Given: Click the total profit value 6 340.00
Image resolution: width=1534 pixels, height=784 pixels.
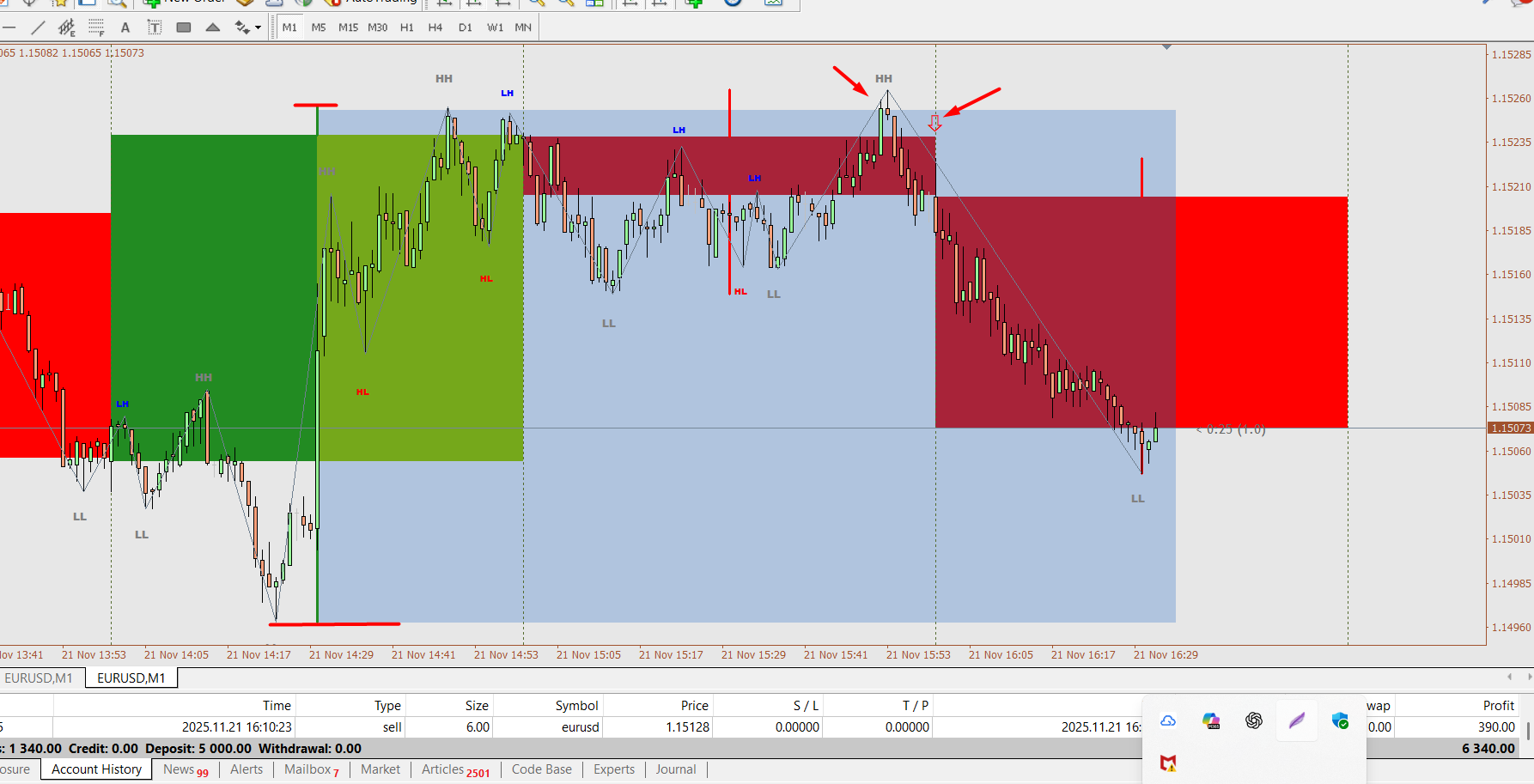Looking at the screenshot, I should tap(1488, 749).
